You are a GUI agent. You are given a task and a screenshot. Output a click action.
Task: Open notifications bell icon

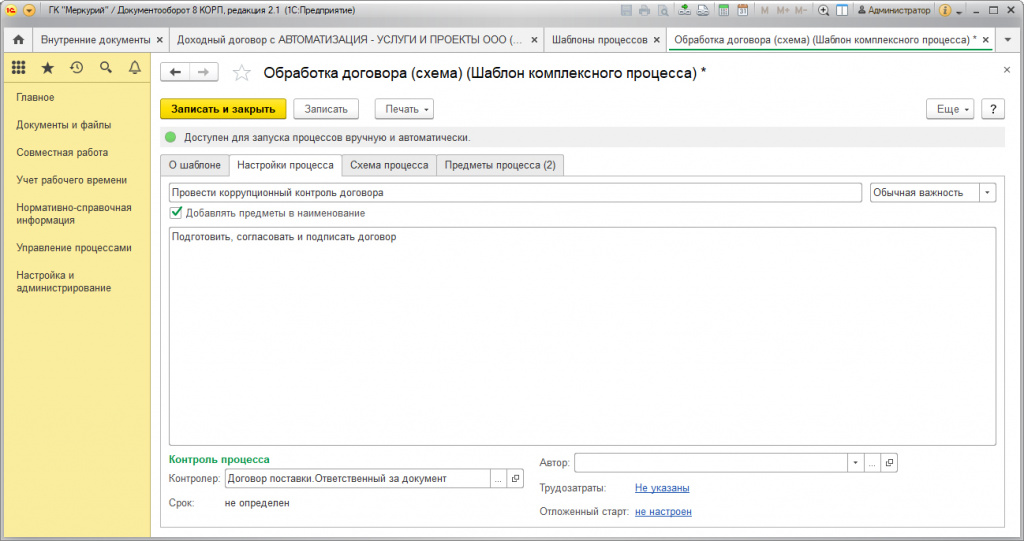tap(135, 67)
